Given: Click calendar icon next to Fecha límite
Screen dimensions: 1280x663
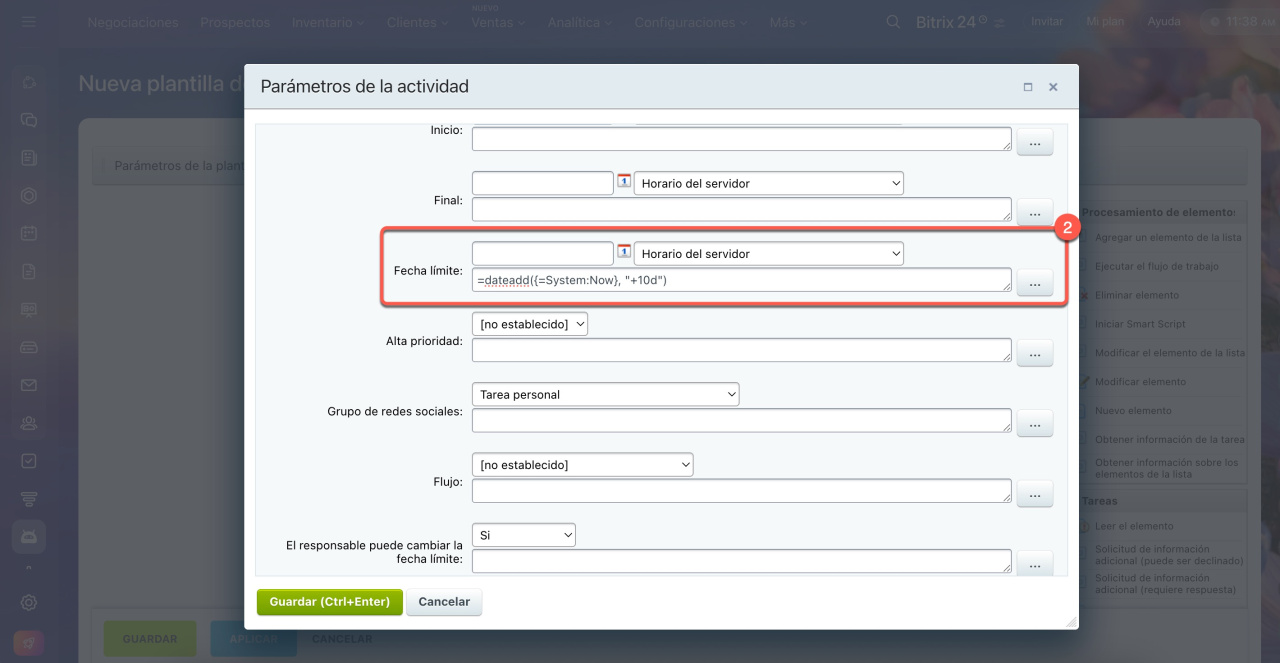Looking at the screenshot, I should (624, 252).
